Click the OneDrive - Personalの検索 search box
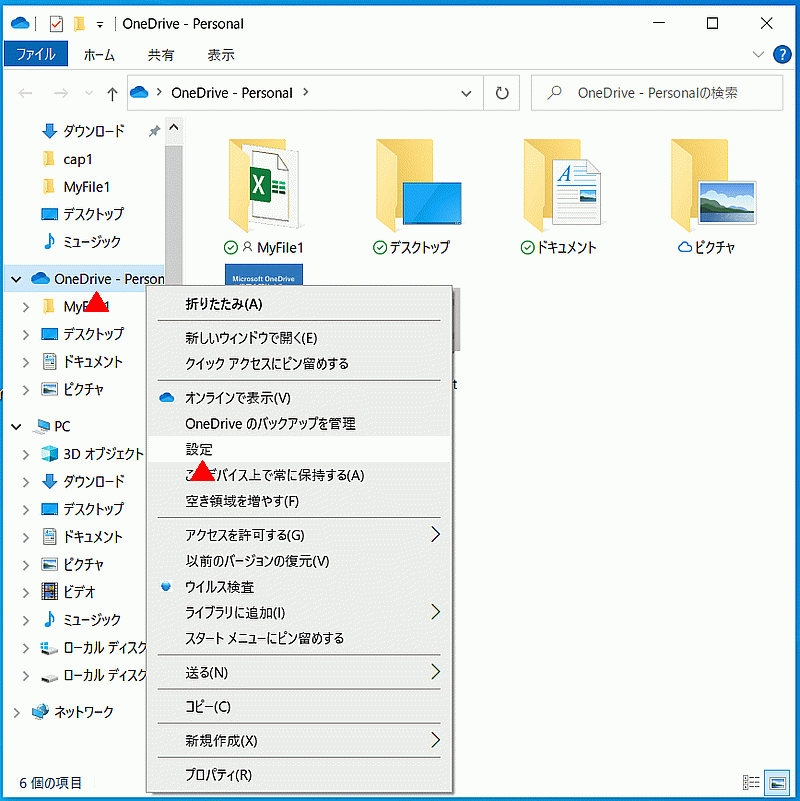 (657, 93)
